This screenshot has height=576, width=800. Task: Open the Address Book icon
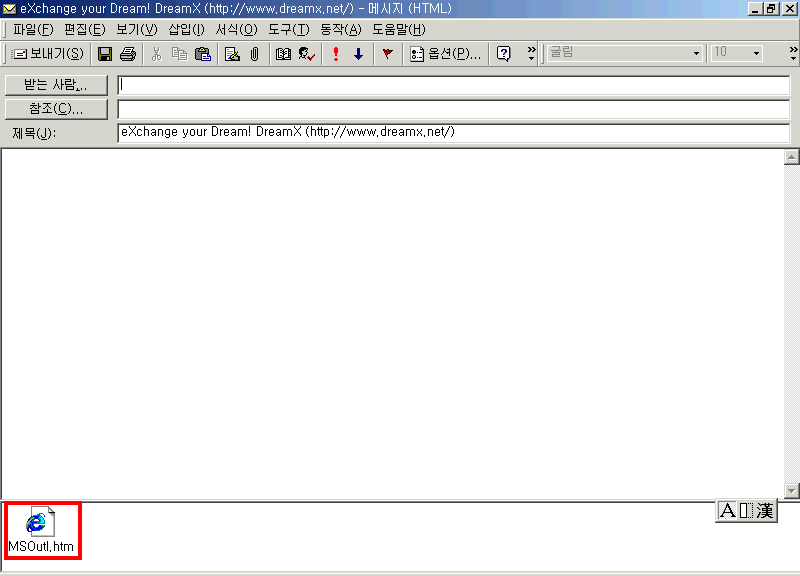(284, 54)
